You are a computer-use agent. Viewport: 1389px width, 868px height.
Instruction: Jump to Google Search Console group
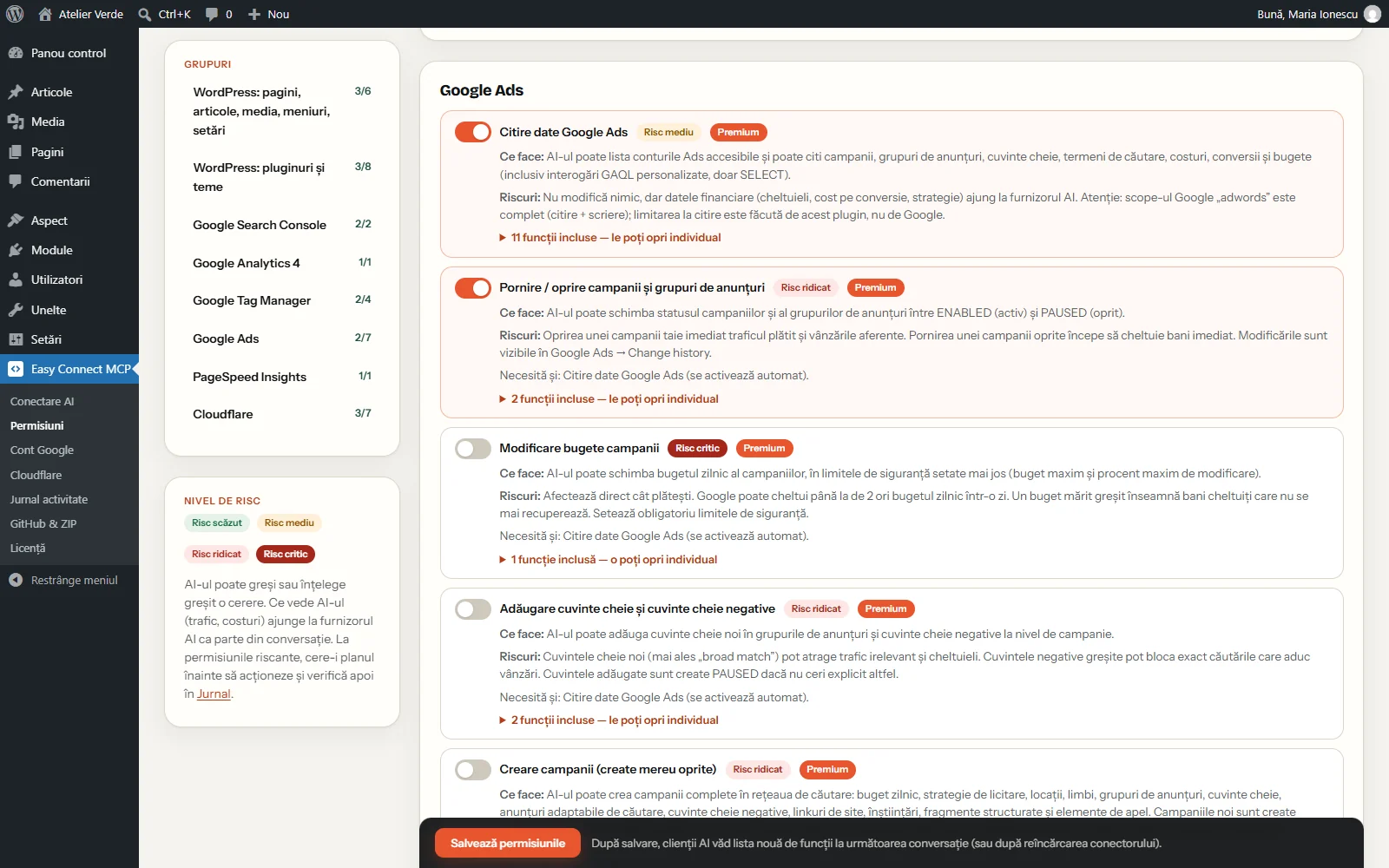(282, 225)
